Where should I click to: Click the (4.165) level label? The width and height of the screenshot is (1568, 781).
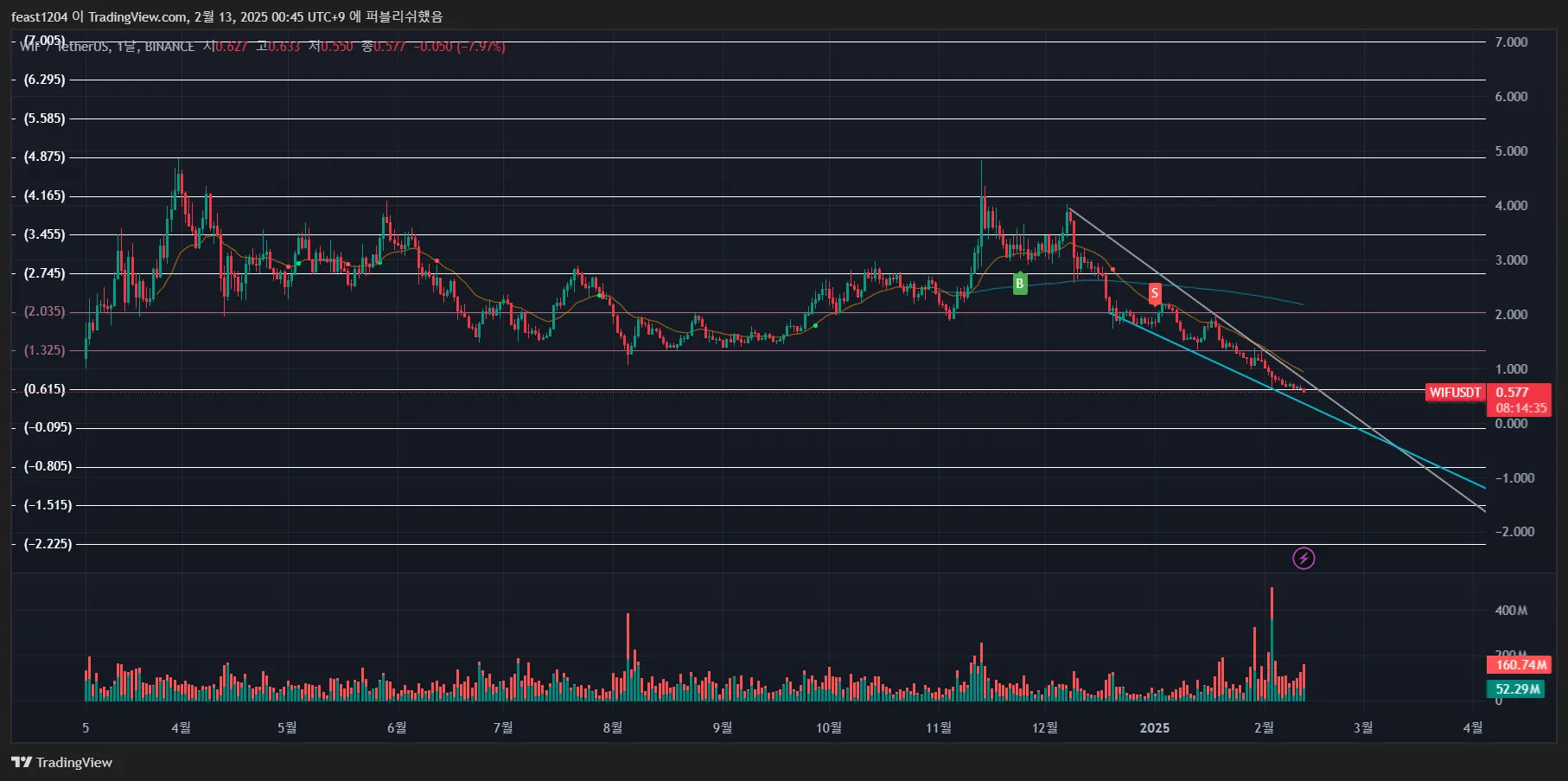click(44, 195)
